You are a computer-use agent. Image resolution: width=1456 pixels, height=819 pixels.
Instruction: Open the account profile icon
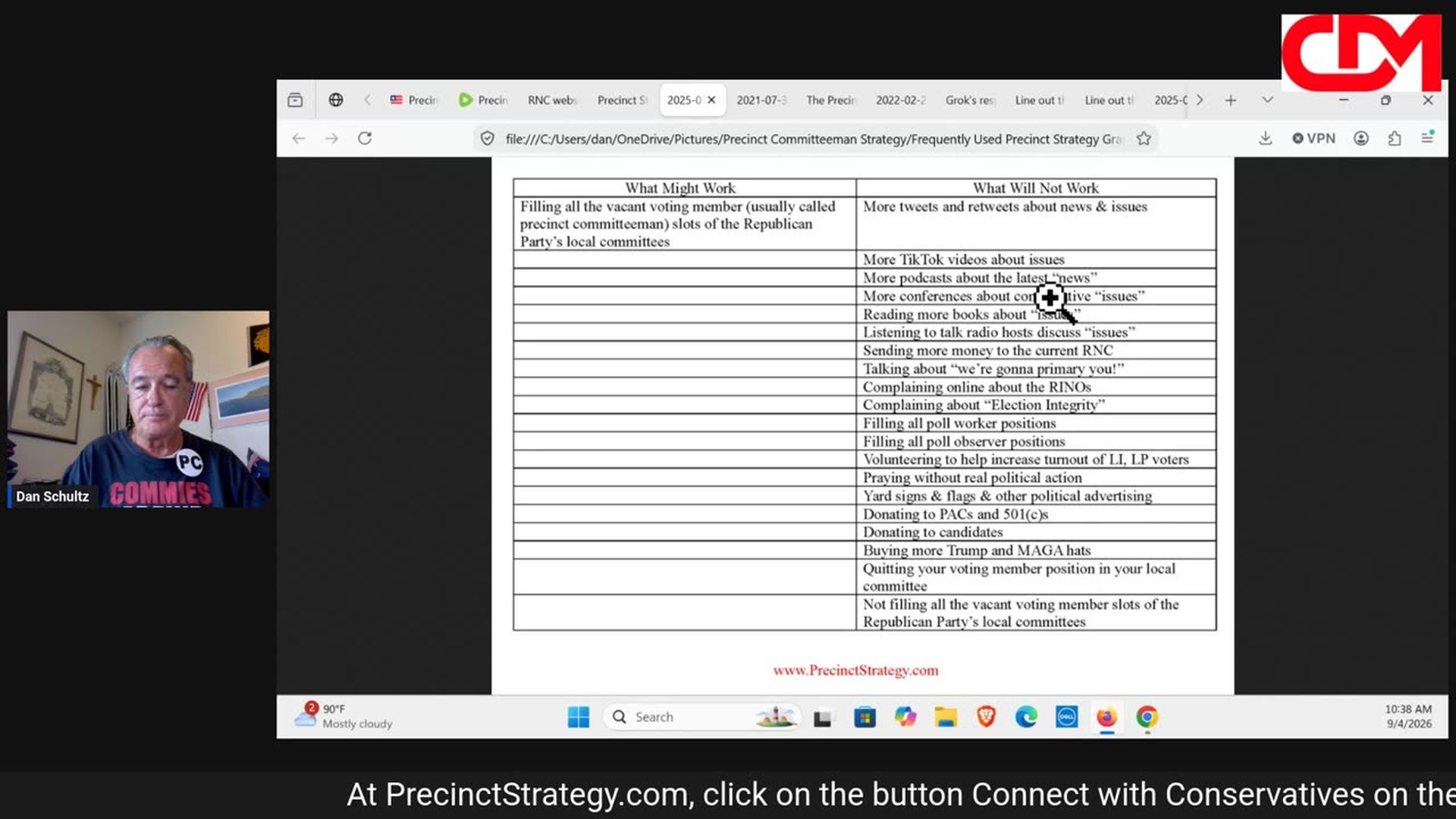(x=1361, y=139)
